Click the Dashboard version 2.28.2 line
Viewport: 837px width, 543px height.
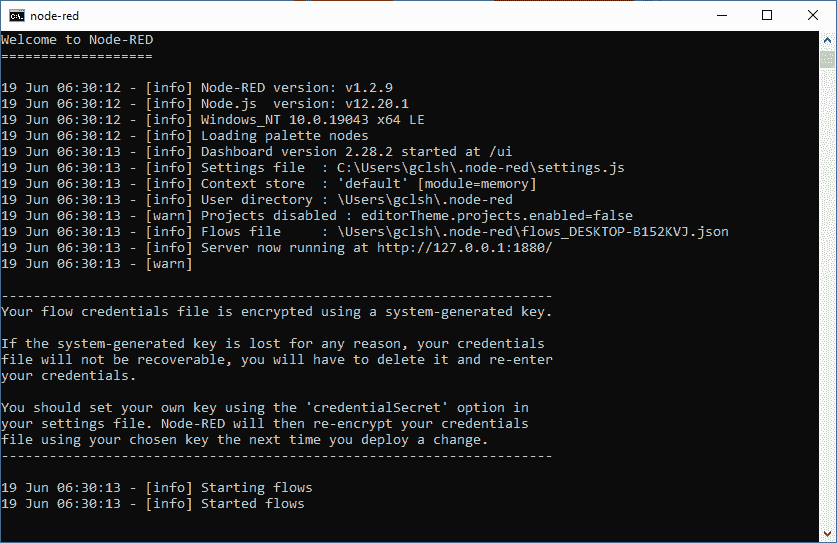pos(257,152)
